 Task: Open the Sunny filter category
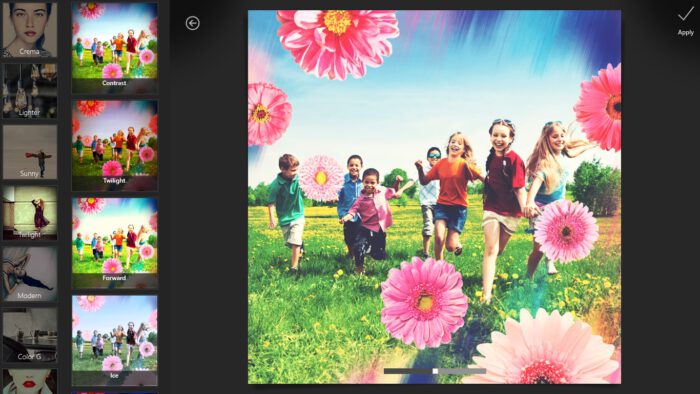pyautogui.click(x=30, y=152)
